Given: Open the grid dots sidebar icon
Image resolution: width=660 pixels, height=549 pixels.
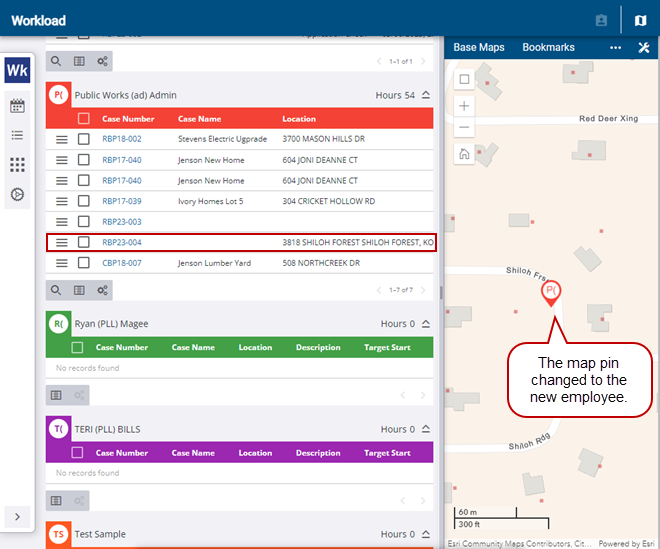Looking at the screenshot, I should pos(17,165).
